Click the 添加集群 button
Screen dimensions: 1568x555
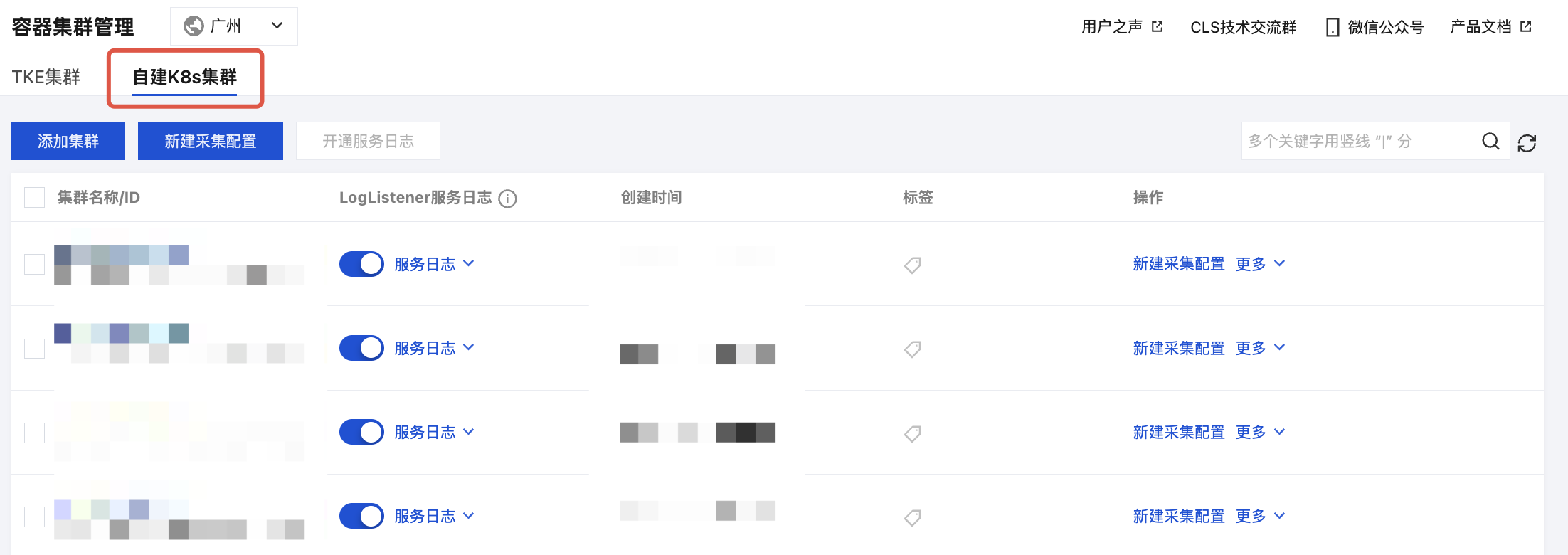(68, 141)
